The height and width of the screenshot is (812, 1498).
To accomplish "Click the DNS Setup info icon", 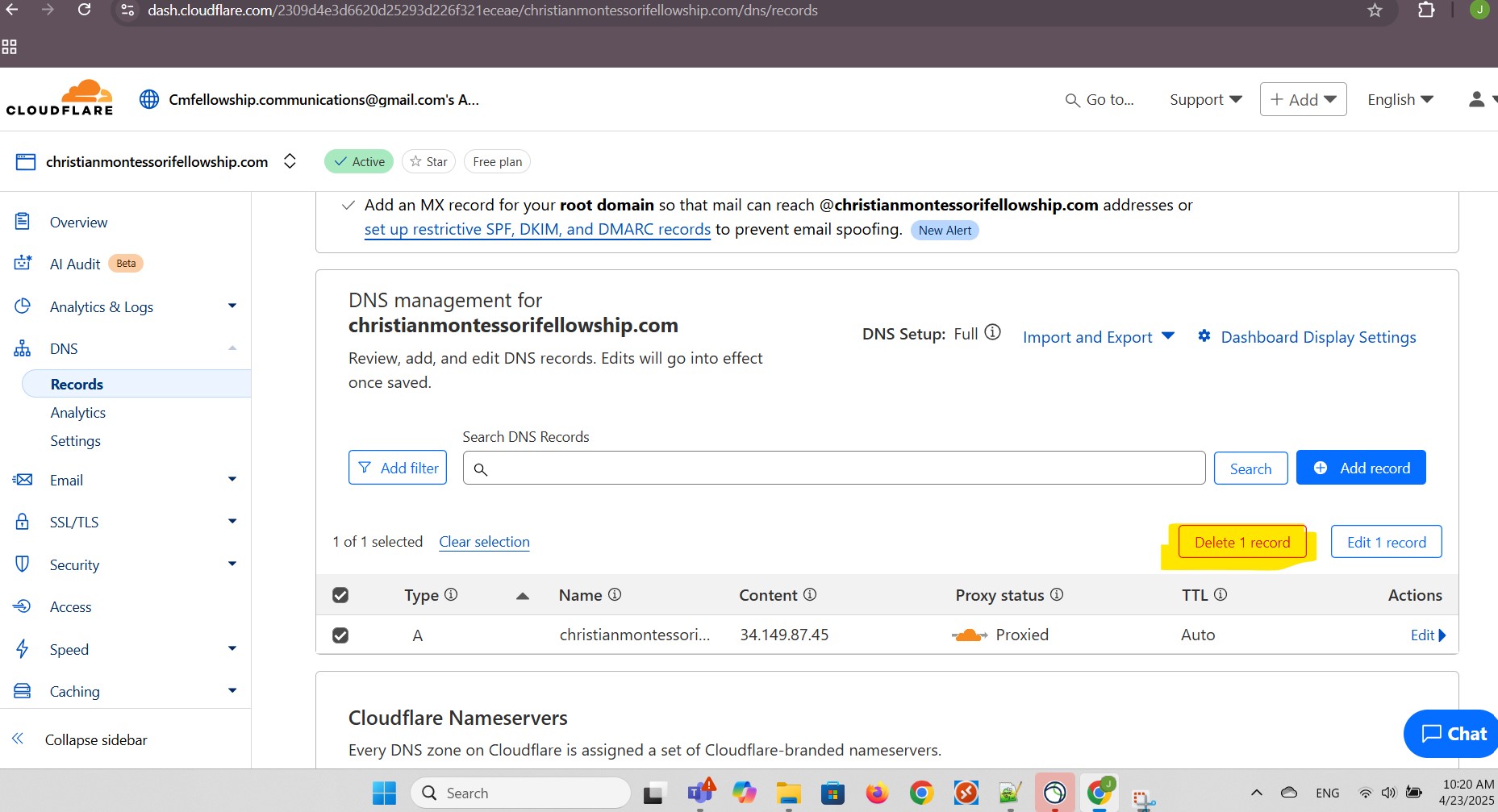I will 993,332.
